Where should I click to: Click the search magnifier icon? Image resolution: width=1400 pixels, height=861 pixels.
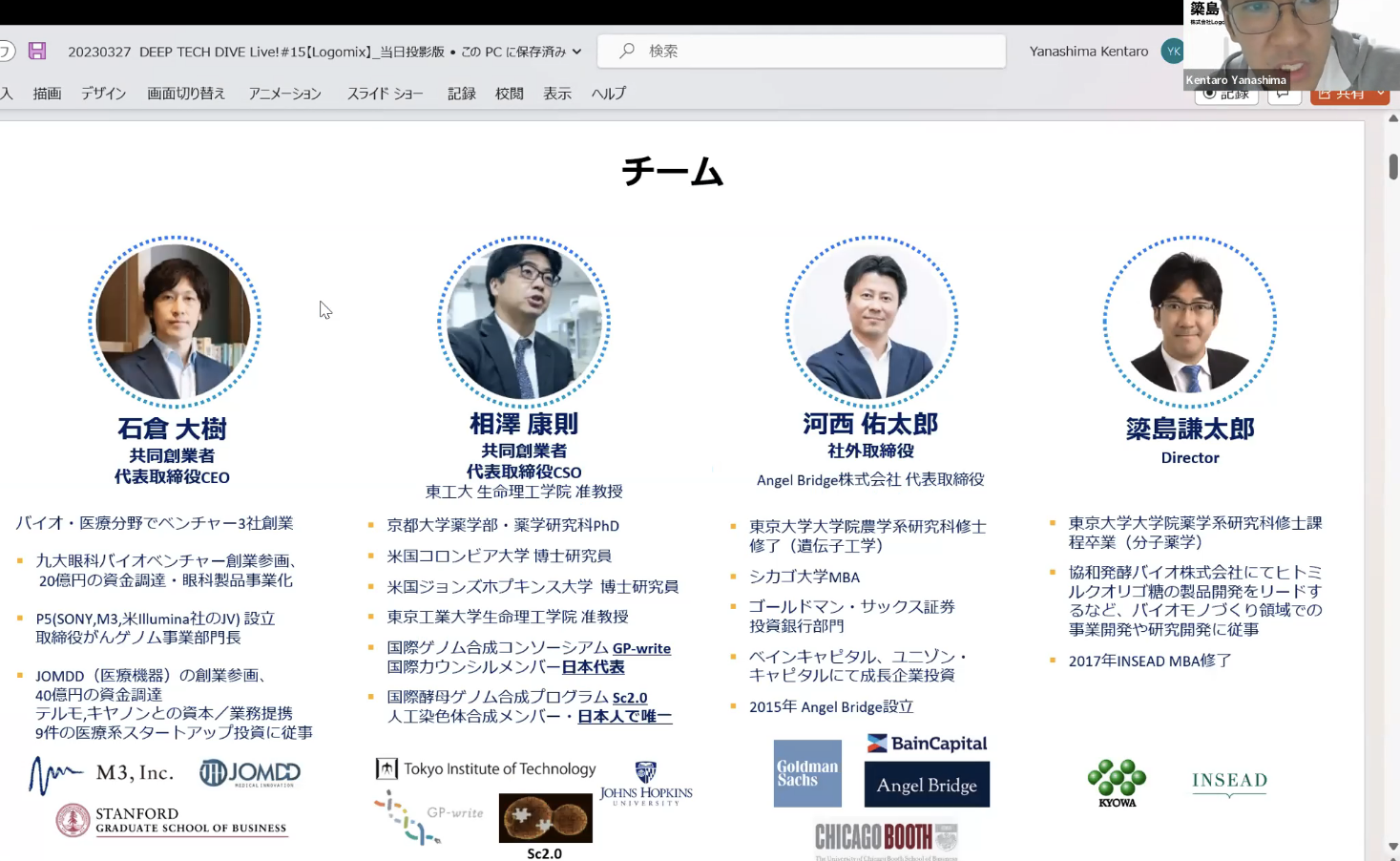[625, 51]
